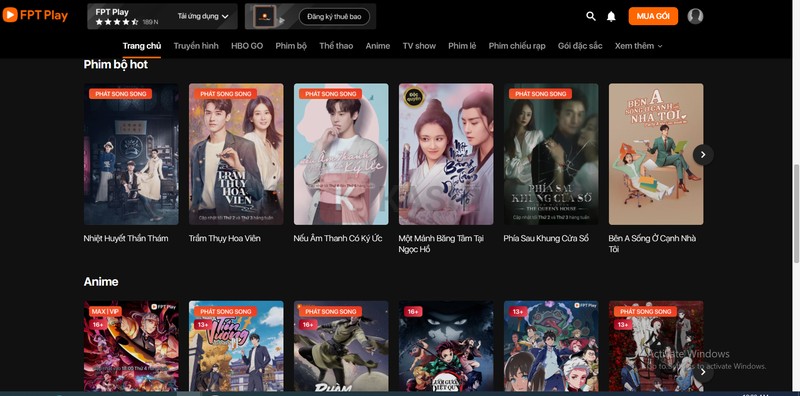Switch to the TV show tab
Viewport: 800px width, 396px height.
pos(419,46)
